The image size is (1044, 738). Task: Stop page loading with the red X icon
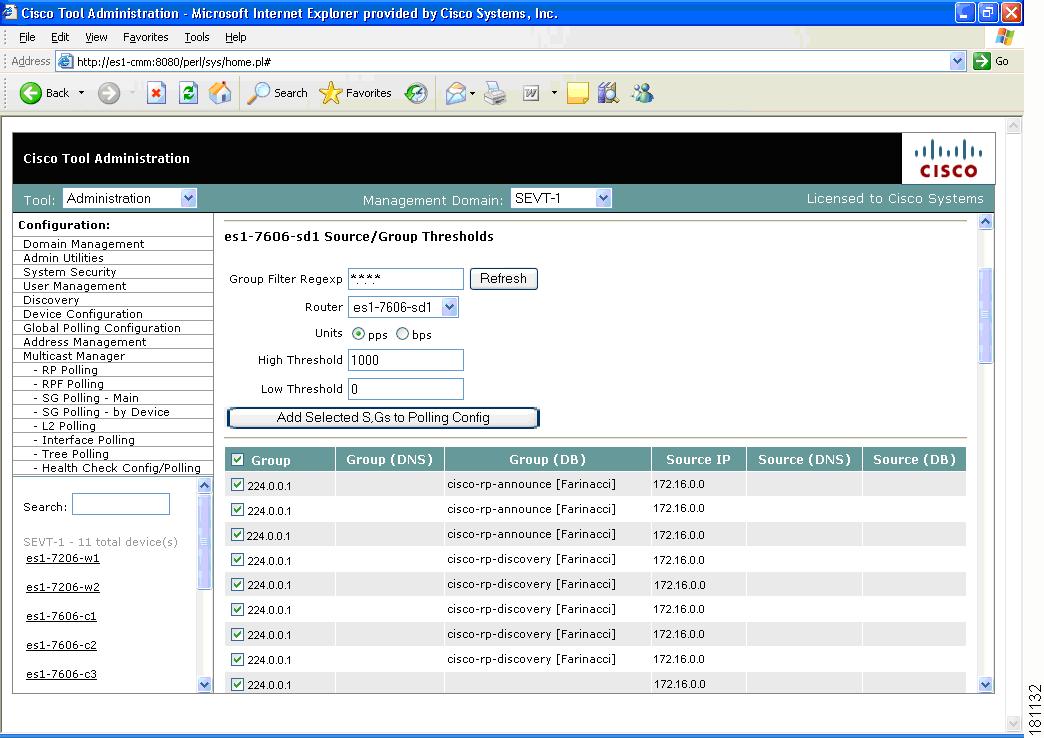[x=156, y=93]
